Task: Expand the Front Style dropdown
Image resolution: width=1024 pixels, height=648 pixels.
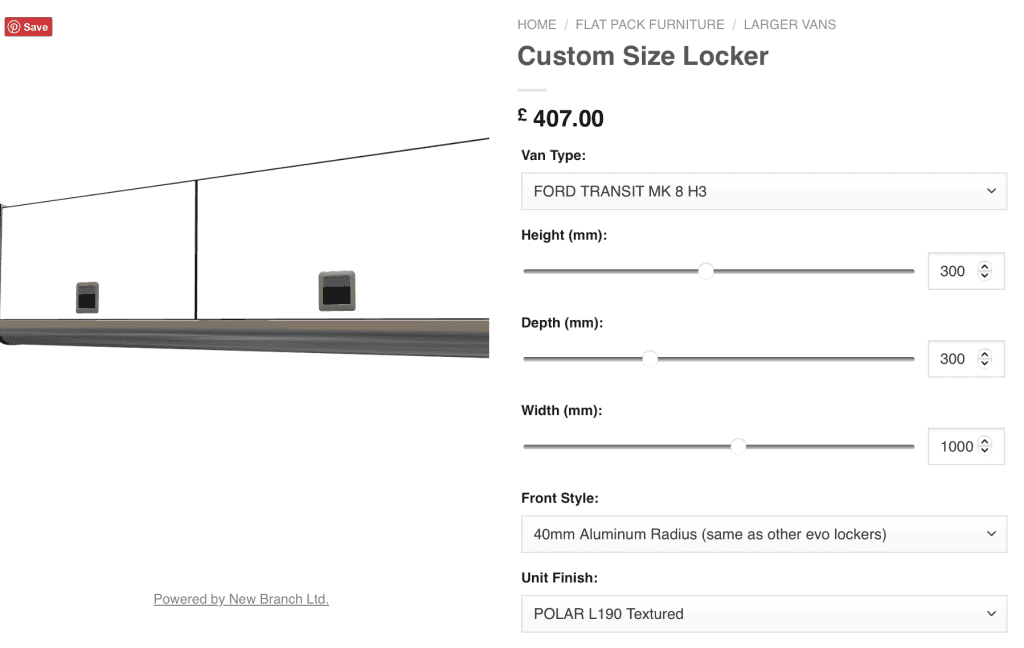Action: [x=763, y=534]
